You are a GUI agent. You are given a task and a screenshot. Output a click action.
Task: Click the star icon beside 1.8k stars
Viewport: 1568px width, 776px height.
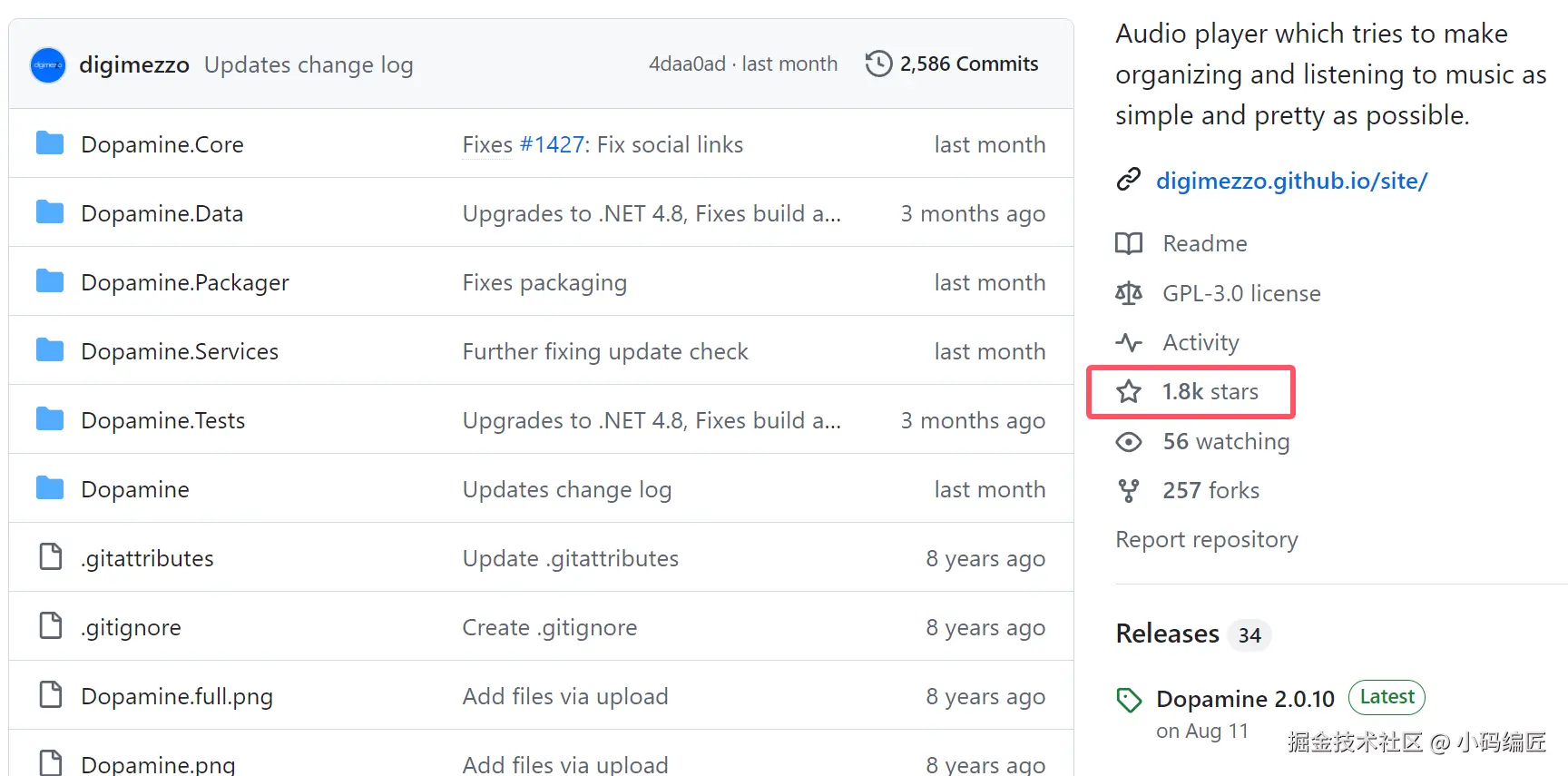(1129, 392)
